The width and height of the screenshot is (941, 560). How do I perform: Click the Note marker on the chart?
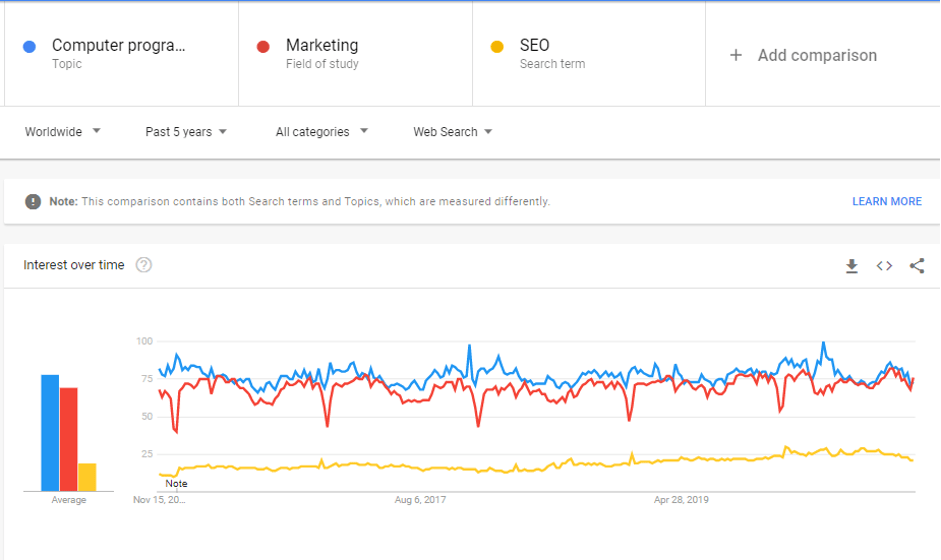176,484
